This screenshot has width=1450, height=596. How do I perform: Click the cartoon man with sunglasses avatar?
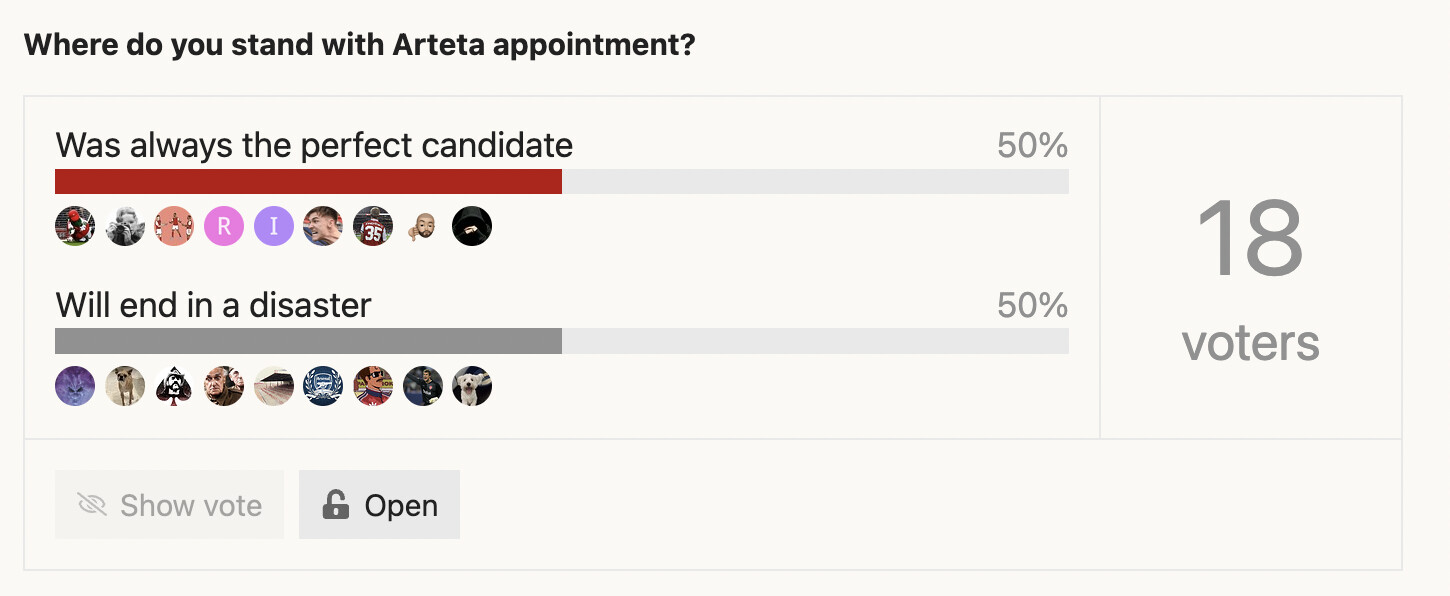[x=373, y=386]
